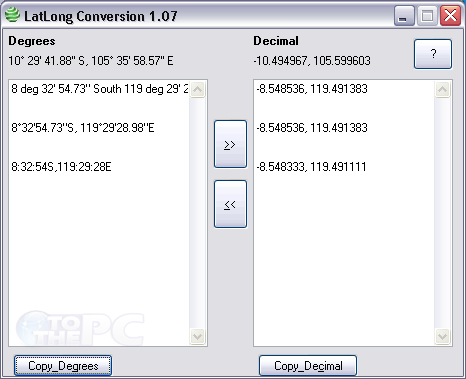
Task: Click the LatLong globe icon in title bar
Action: [x=12, y=15]
